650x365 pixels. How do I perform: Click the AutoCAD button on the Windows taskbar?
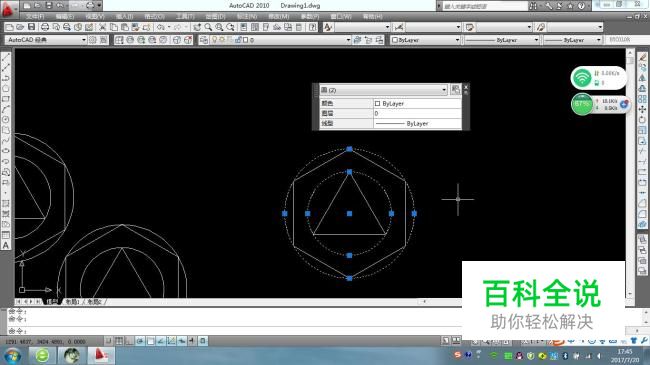tap(101, 355)
